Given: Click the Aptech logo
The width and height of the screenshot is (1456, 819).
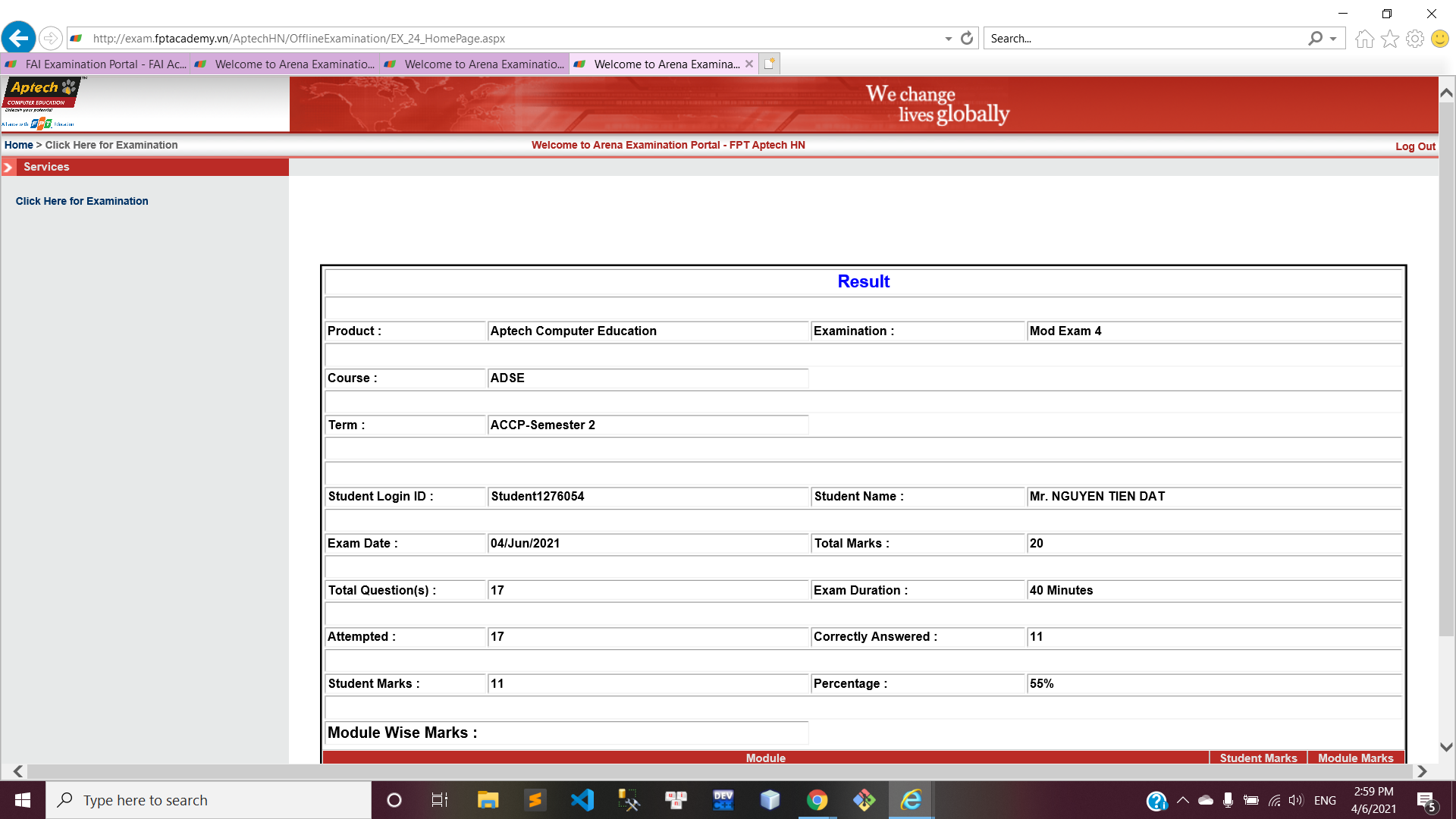Looking at the screenshot, I should 42,103.
